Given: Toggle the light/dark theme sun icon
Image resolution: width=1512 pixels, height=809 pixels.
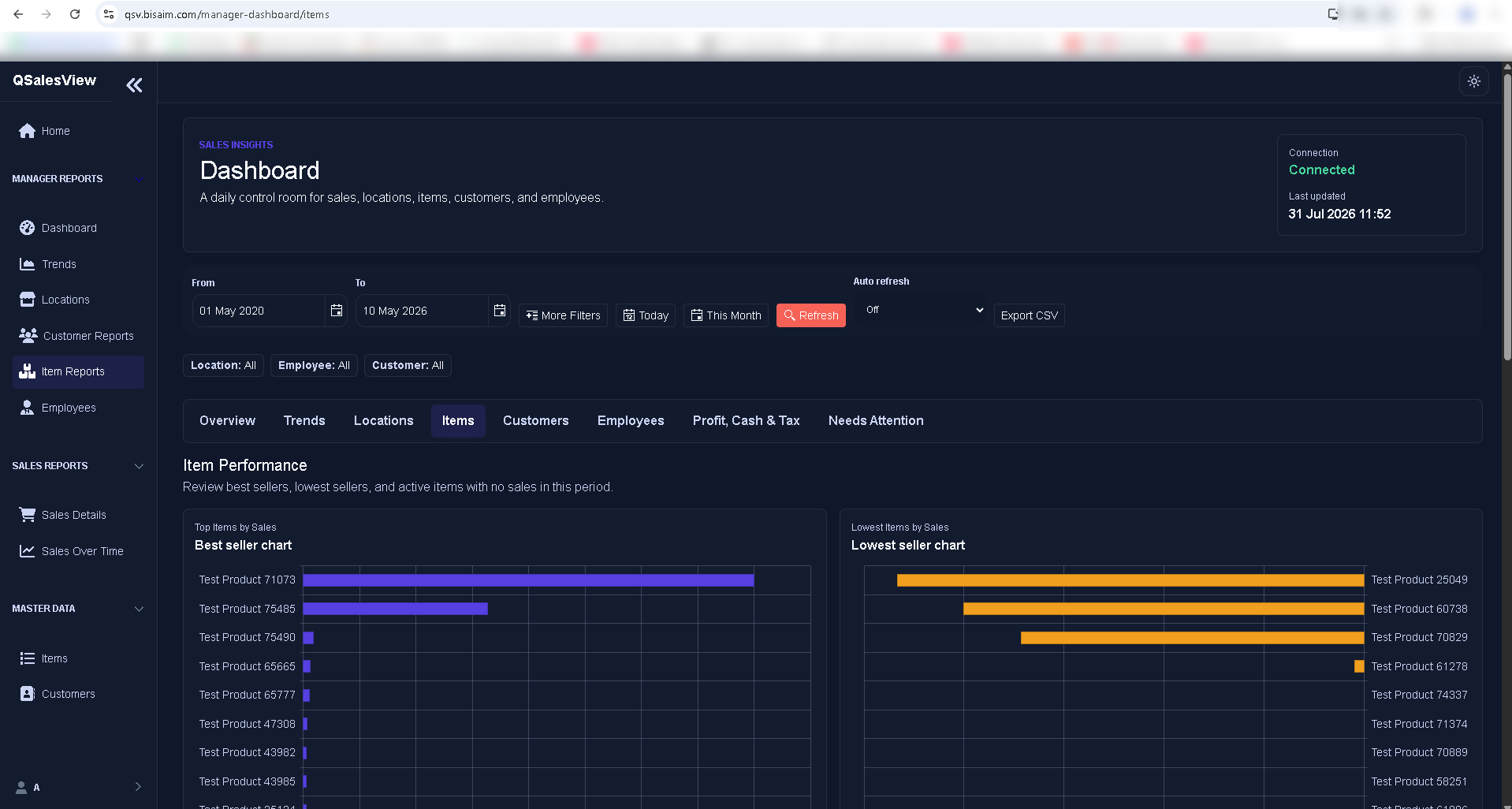Looking at the screenshot, I should coord(1473,81).
